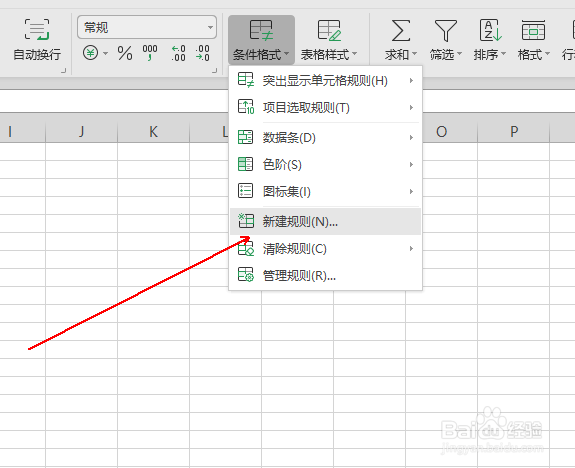This screenshot has height=468, width=575.
Task: Apply thousands separator 000 style
Action: pyautogui.click(x=150, y=53)
